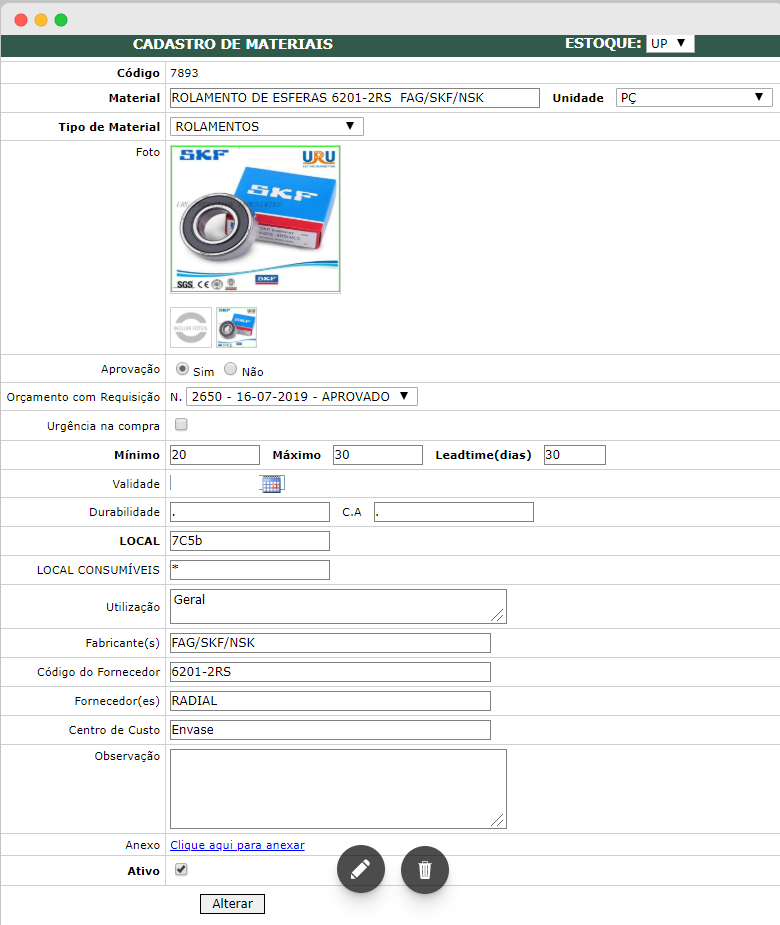This screenshot has height=925, width=780.
Task: Click the round trash delete button
Action: (x=425, y=870)
